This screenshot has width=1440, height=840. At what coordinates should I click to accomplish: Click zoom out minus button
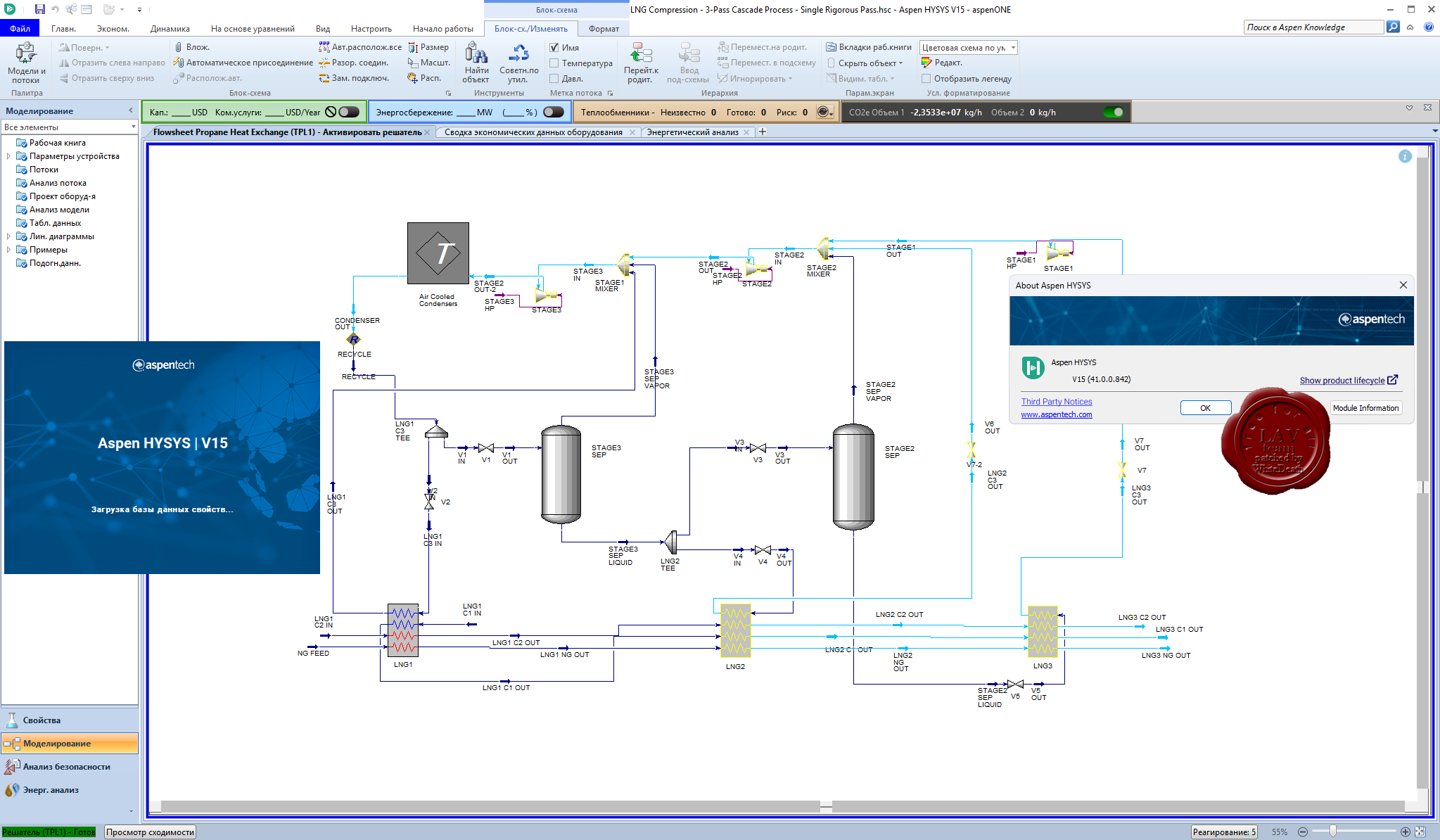click(x=1302, y=832)
